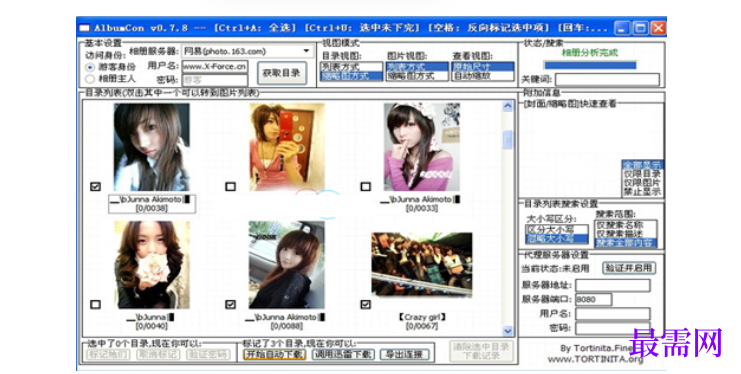Choose 仅搜索名称 in search scope
The height and width of the screenshot is (374, 741).
[625, 225]
